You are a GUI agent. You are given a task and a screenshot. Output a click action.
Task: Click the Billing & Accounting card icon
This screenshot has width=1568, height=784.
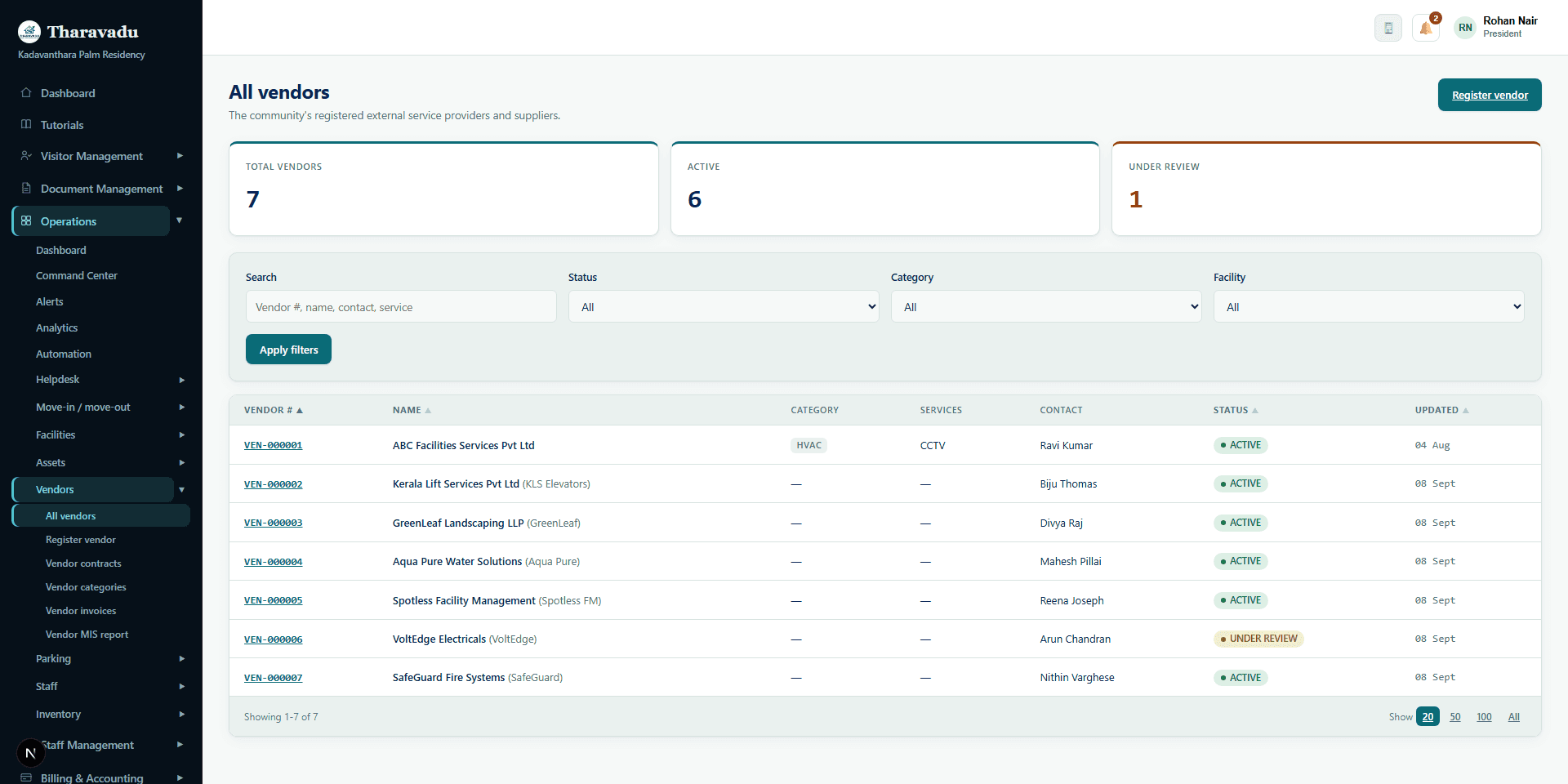(26, 777)
